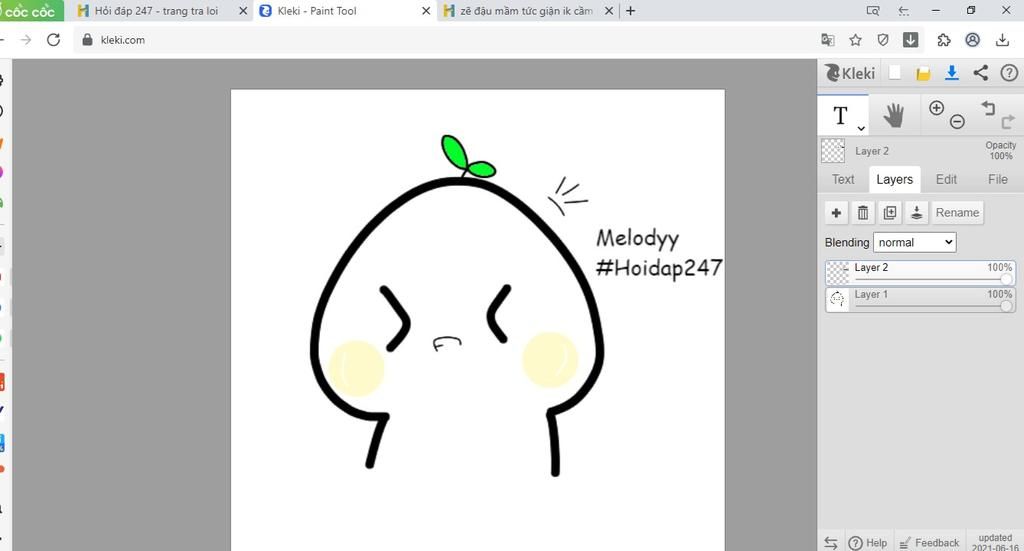Click the Cốc Cốc browser logo button
The height and width of the screenshot is (551, 1024).
(32, 10)
